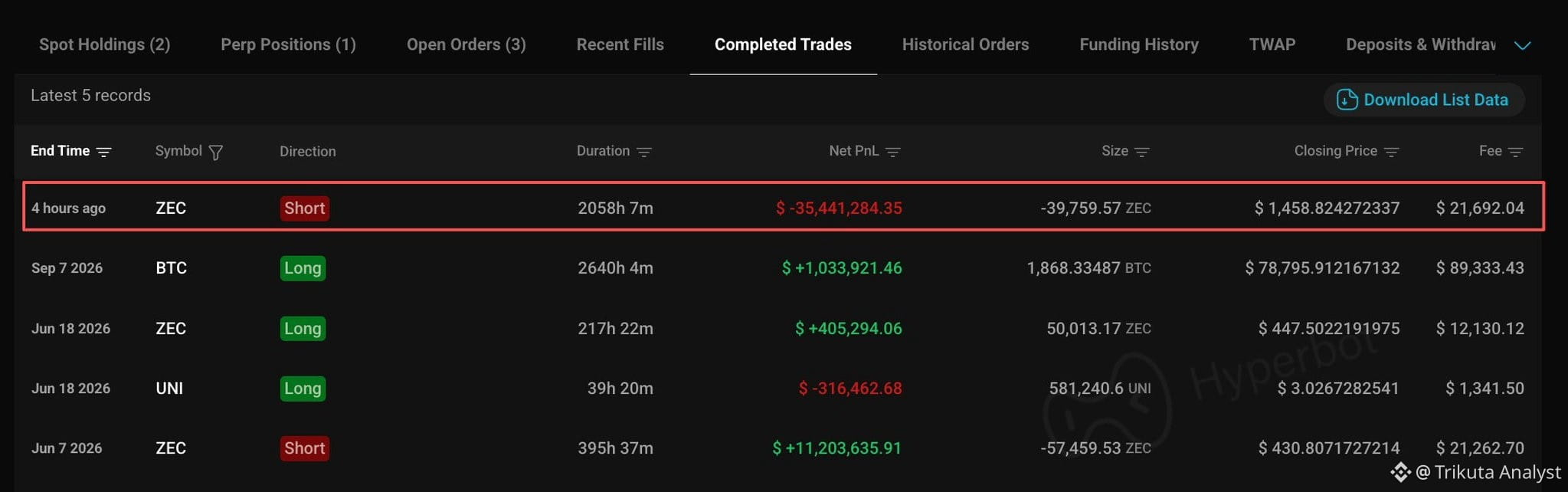Click the End Time sort icon
Screen dimensions: 1568x492
(x=103, y=152)
